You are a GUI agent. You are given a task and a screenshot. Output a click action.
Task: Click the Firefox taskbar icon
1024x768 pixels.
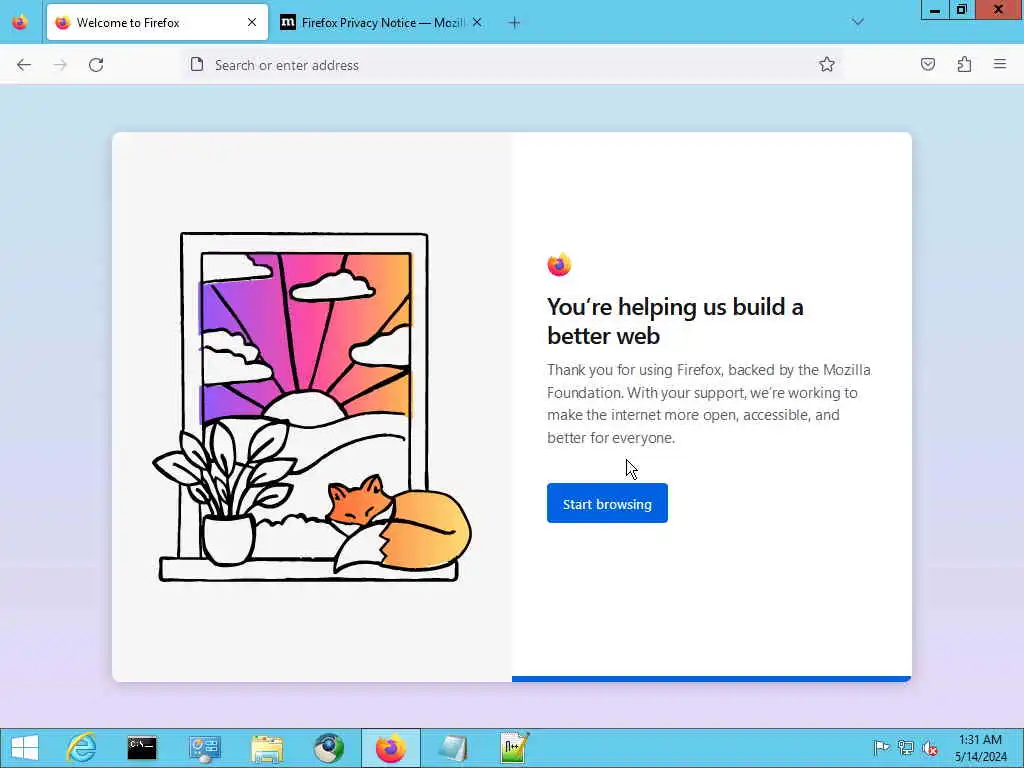point(391,748)
